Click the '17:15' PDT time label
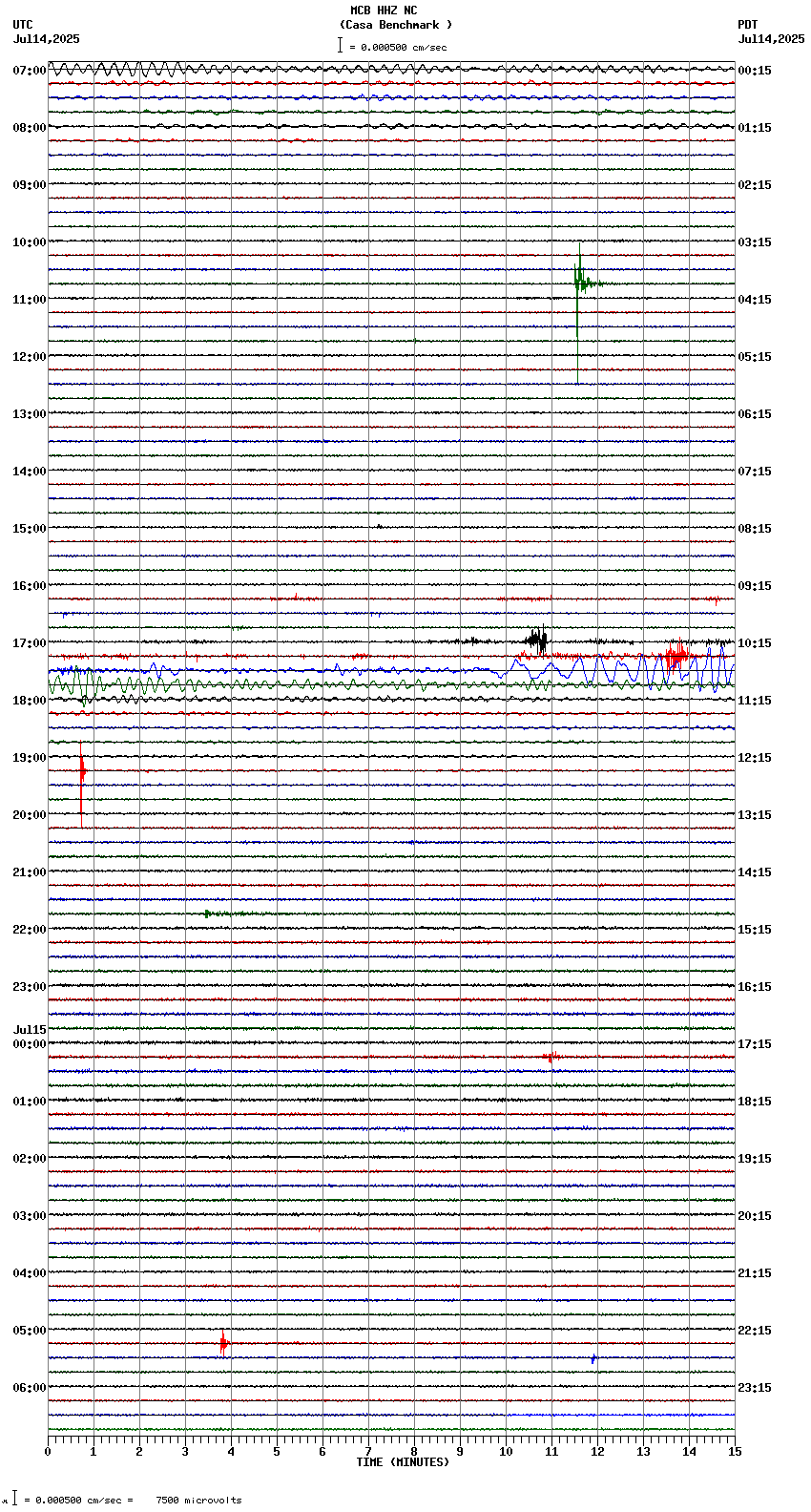This screenshot has height=1512, width=811. pos(755,1044)
